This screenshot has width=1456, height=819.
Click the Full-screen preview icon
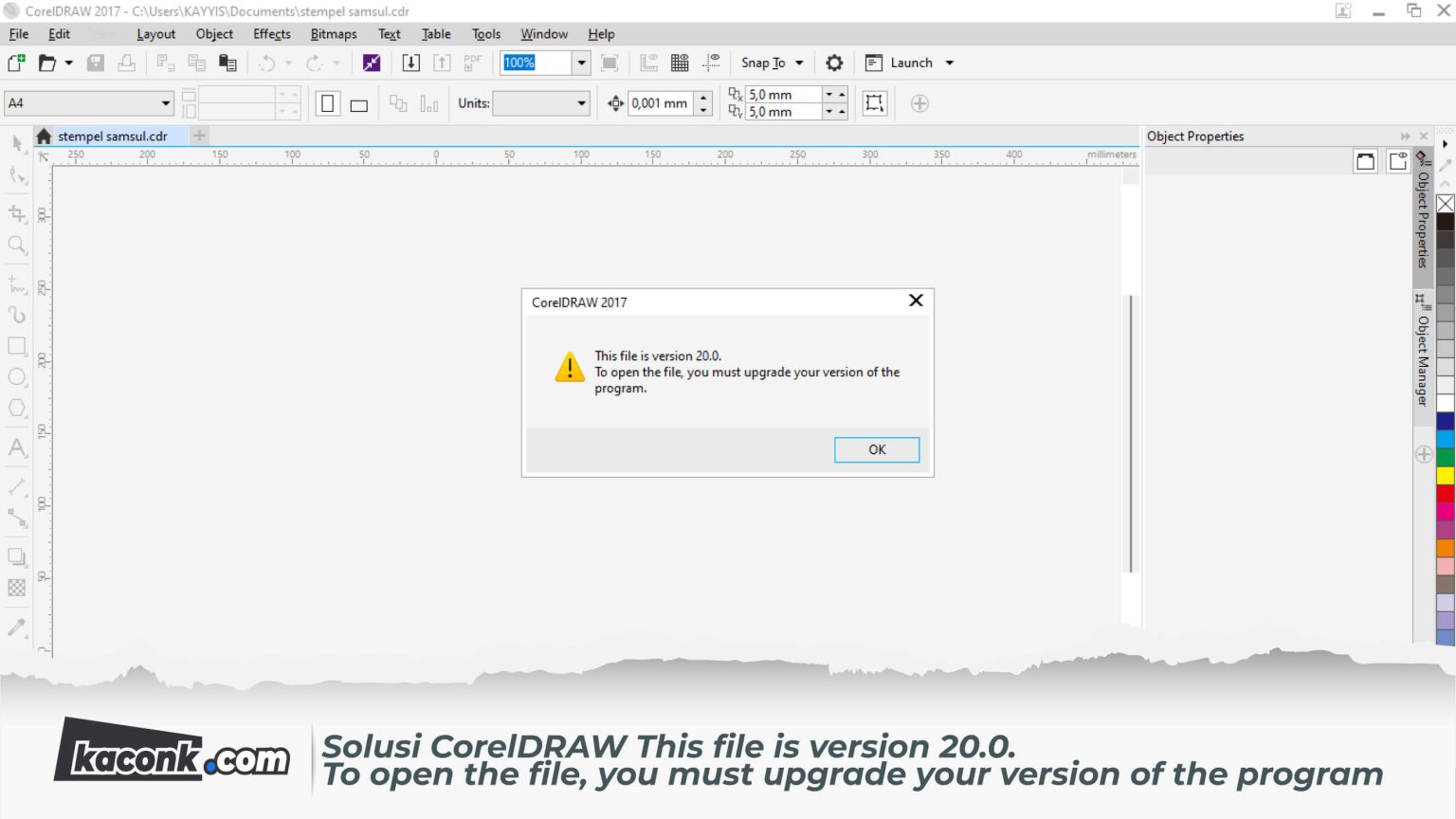pyautogui.click(x=610, y=63)
